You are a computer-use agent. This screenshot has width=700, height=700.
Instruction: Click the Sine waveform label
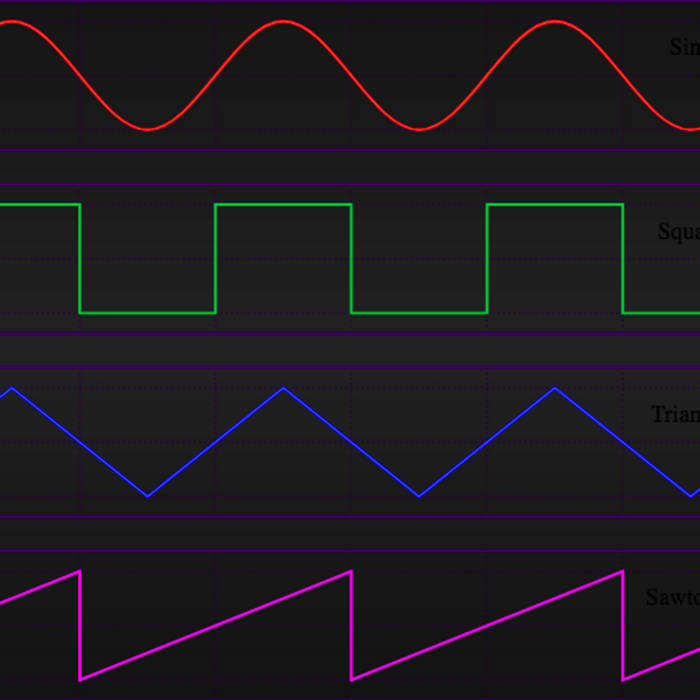point(685,47)
